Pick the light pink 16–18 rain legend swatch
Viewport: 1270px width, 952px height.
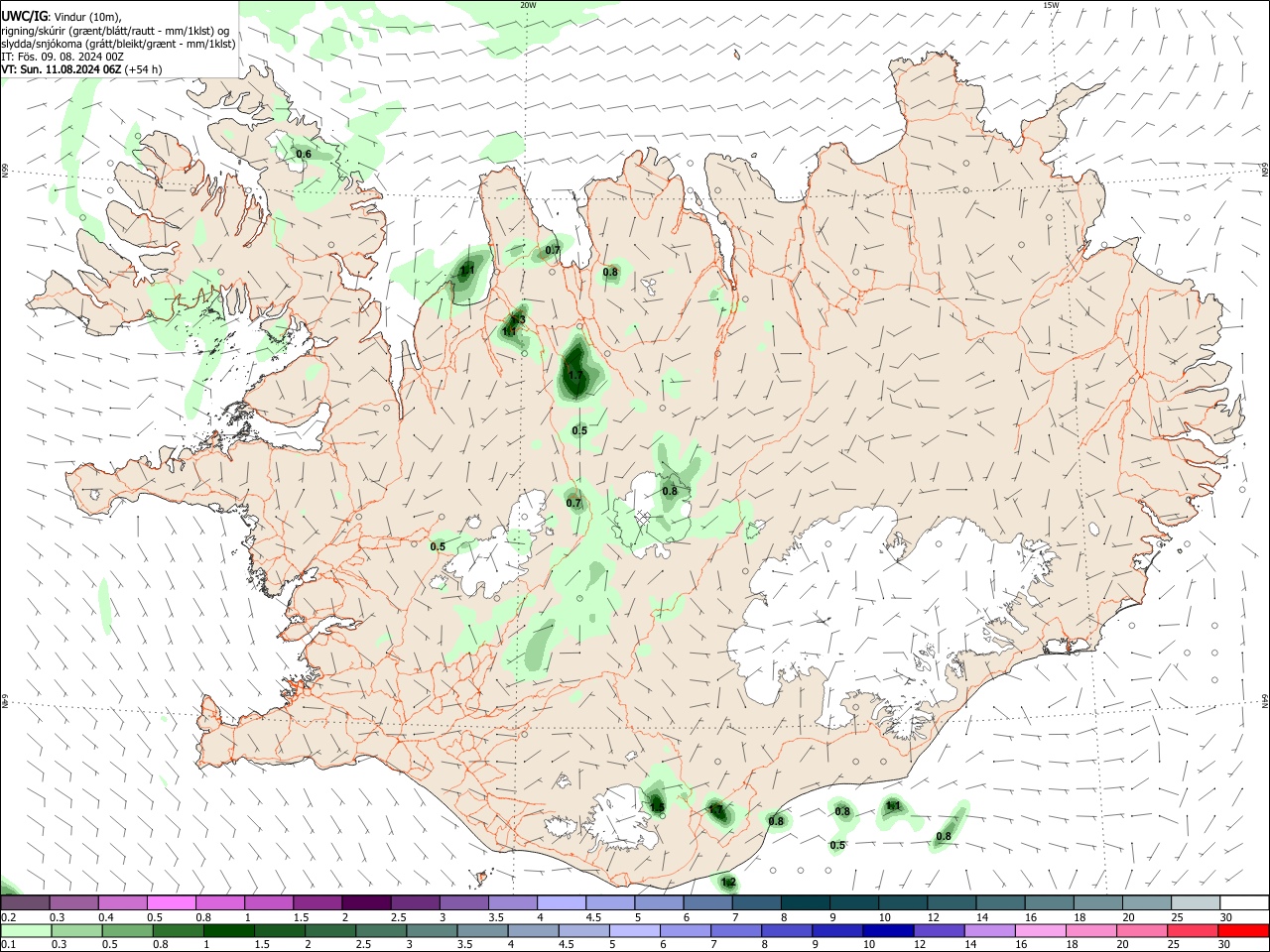[1042, 930]
